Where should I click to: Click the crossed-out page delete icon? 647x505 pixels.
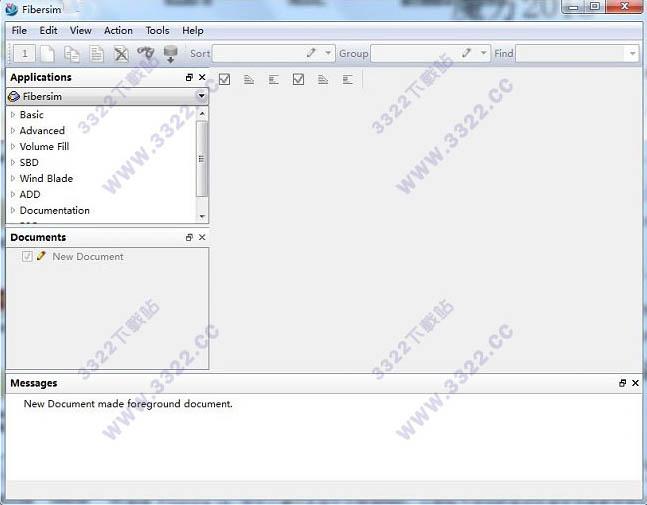pyautogui.click(x=121, y=54)
